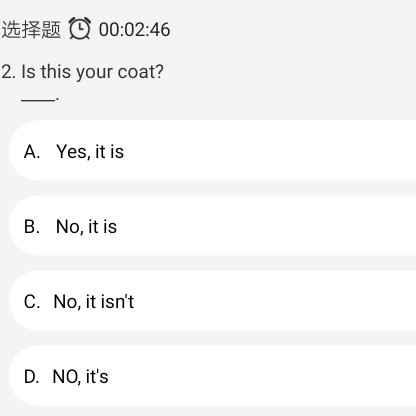Choose option C: No, it isn't
The image size is (416, 416).
click(x=213, y=301)
